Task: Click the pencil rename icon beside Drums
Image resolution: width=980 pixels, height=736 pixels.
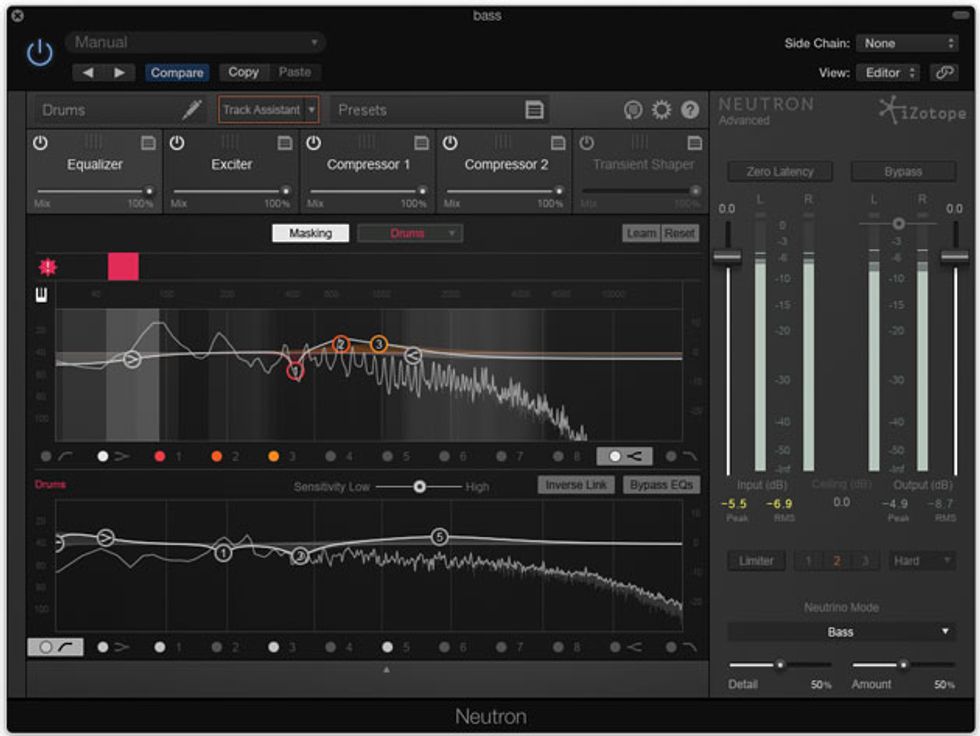Action: pyautogui.click(x=192, y=109)
